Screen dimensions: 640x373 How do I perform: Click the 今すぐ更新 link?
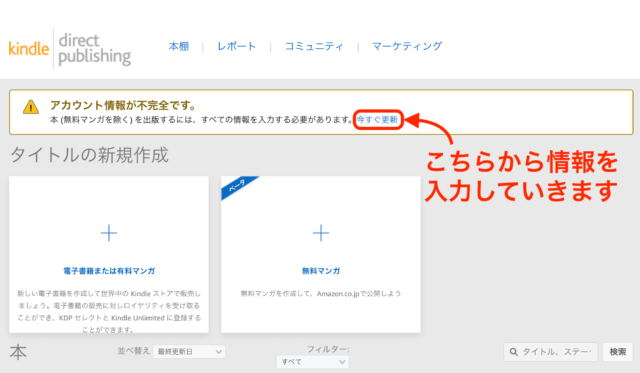377,120
